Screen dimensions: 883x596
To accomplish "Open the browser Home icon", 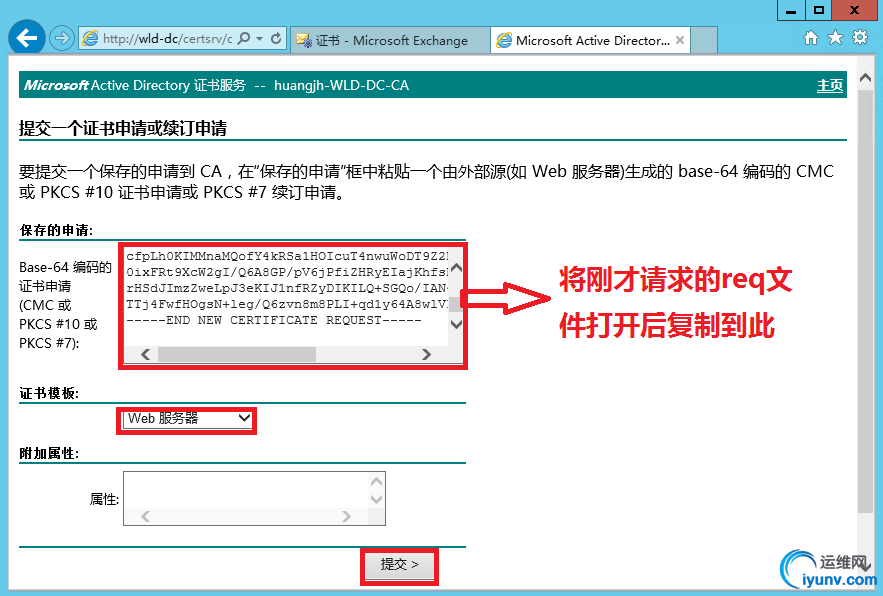I will 810,38.
